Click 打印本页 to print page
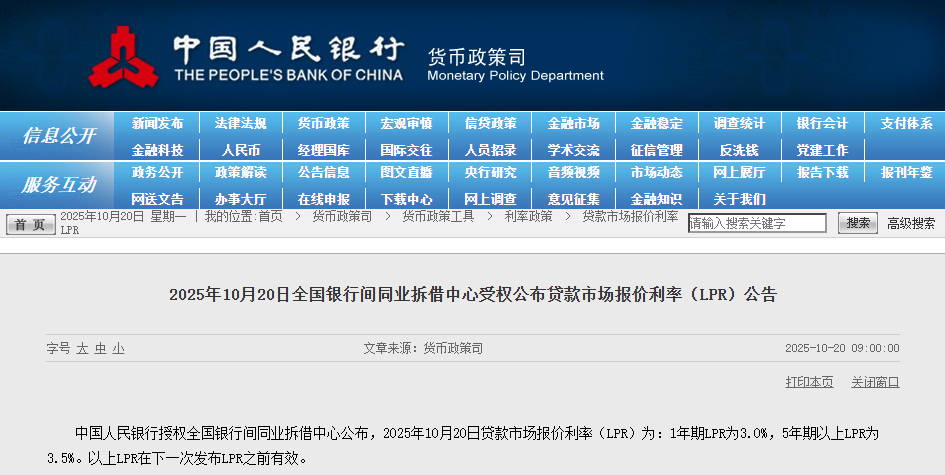Image resolution: width=945 pixels, height=475 pixels. 809,382
